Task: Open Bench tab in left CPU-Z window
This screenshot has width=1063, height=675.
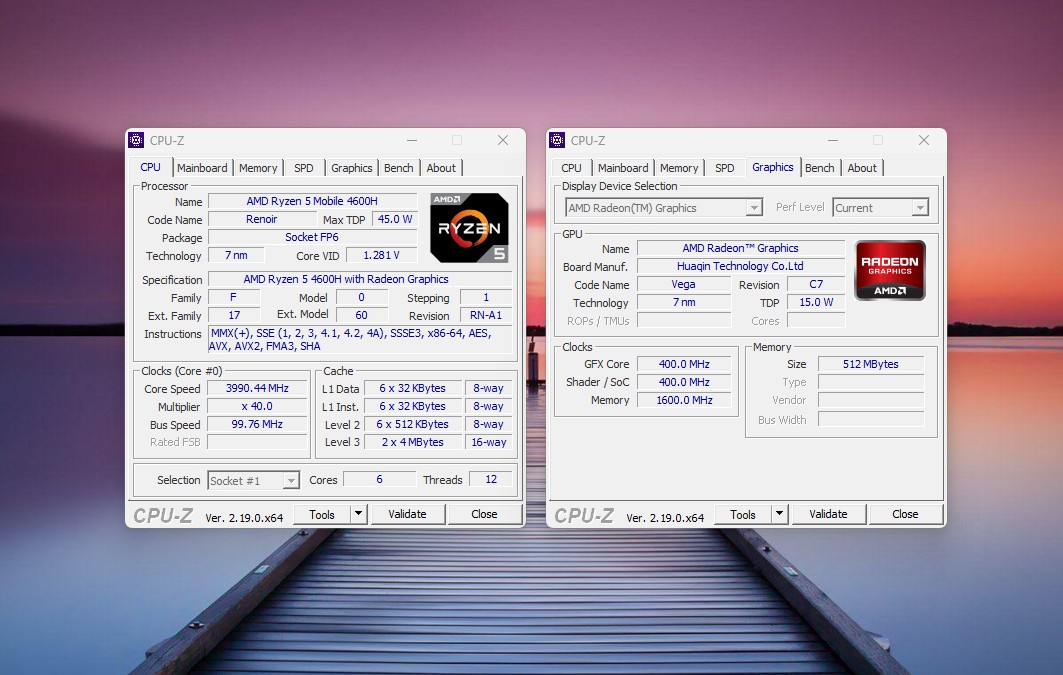Action: [399, 168]
